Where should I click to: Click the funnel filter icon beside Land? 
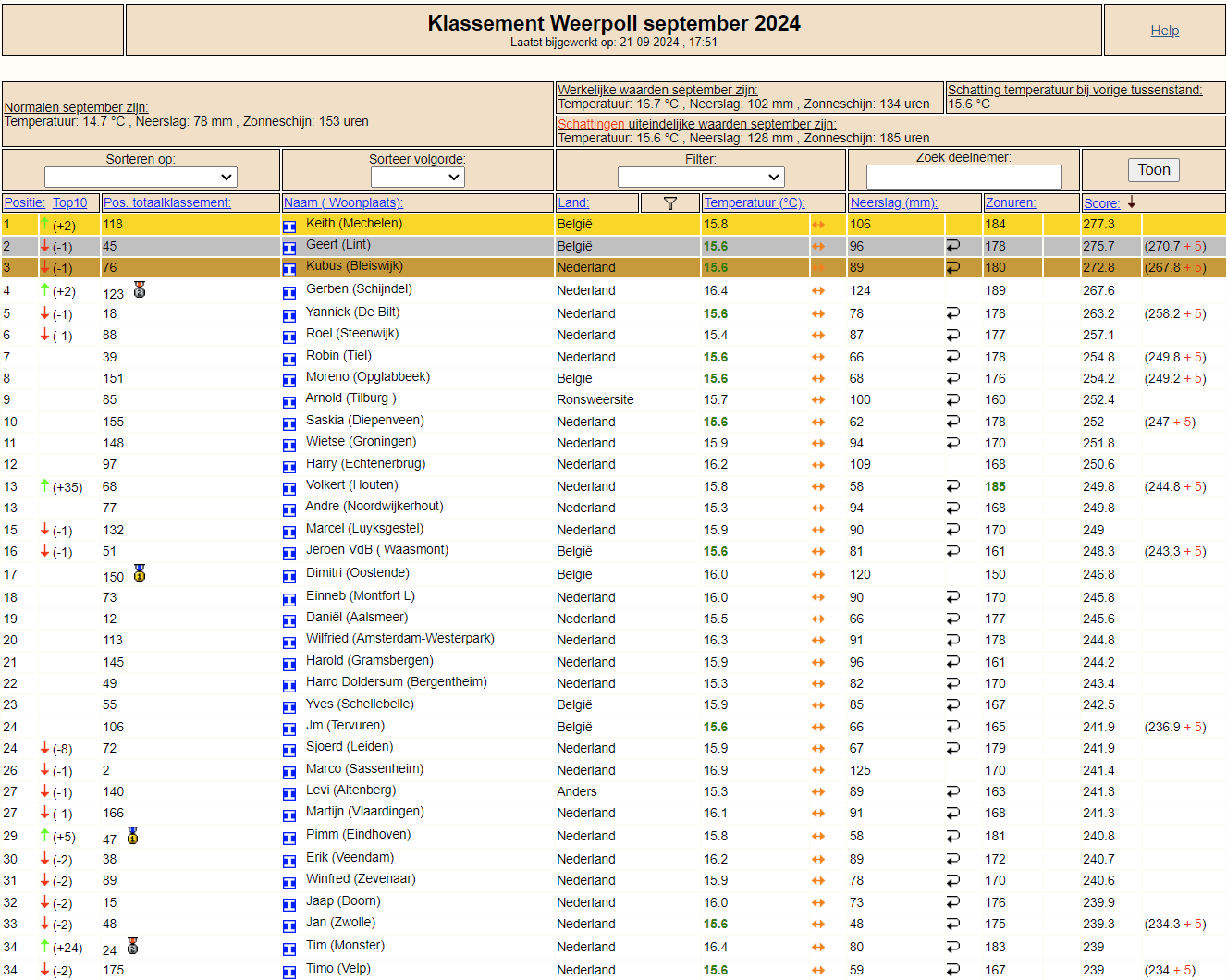(x=670, y=203)
